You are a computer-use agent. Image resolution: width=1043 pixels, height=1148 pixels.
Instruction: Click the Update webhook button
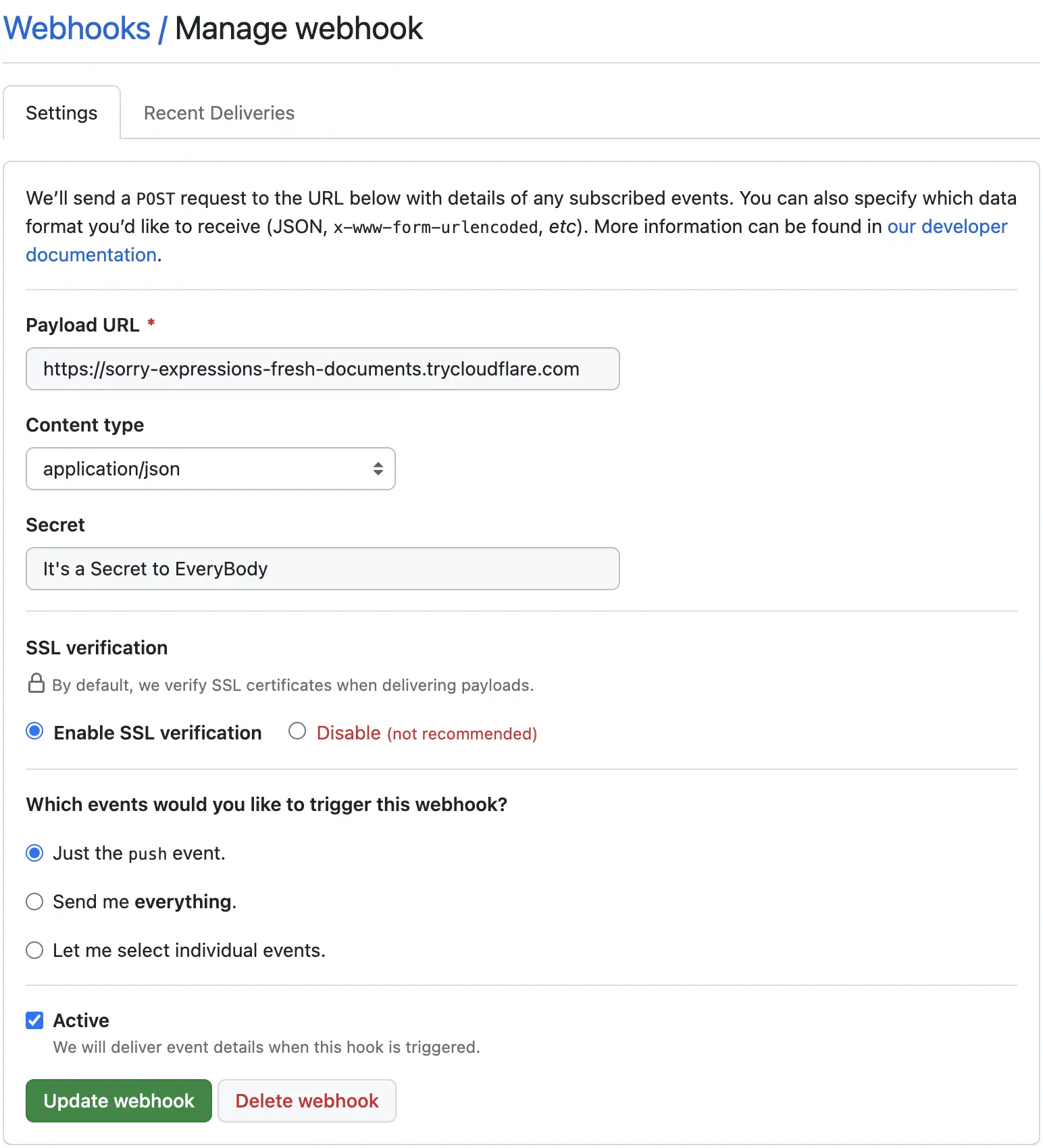(x=119, y=1101)
